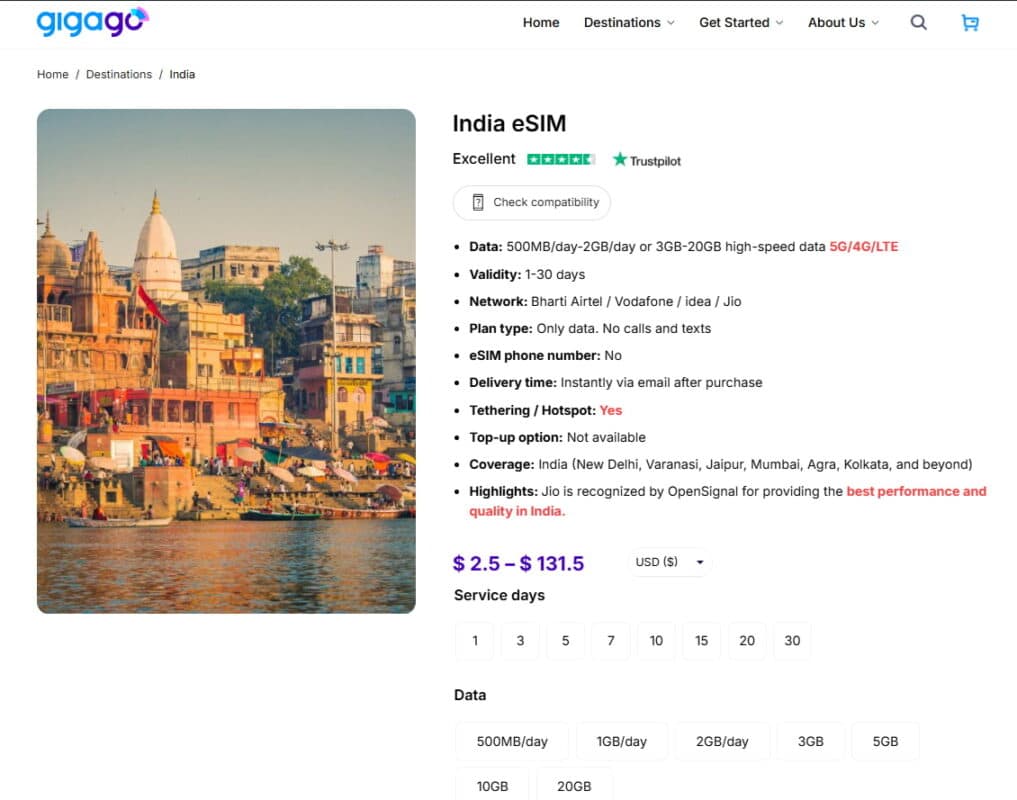
Task: Choose the 2GB/day data option
Action: pos(722,742)
